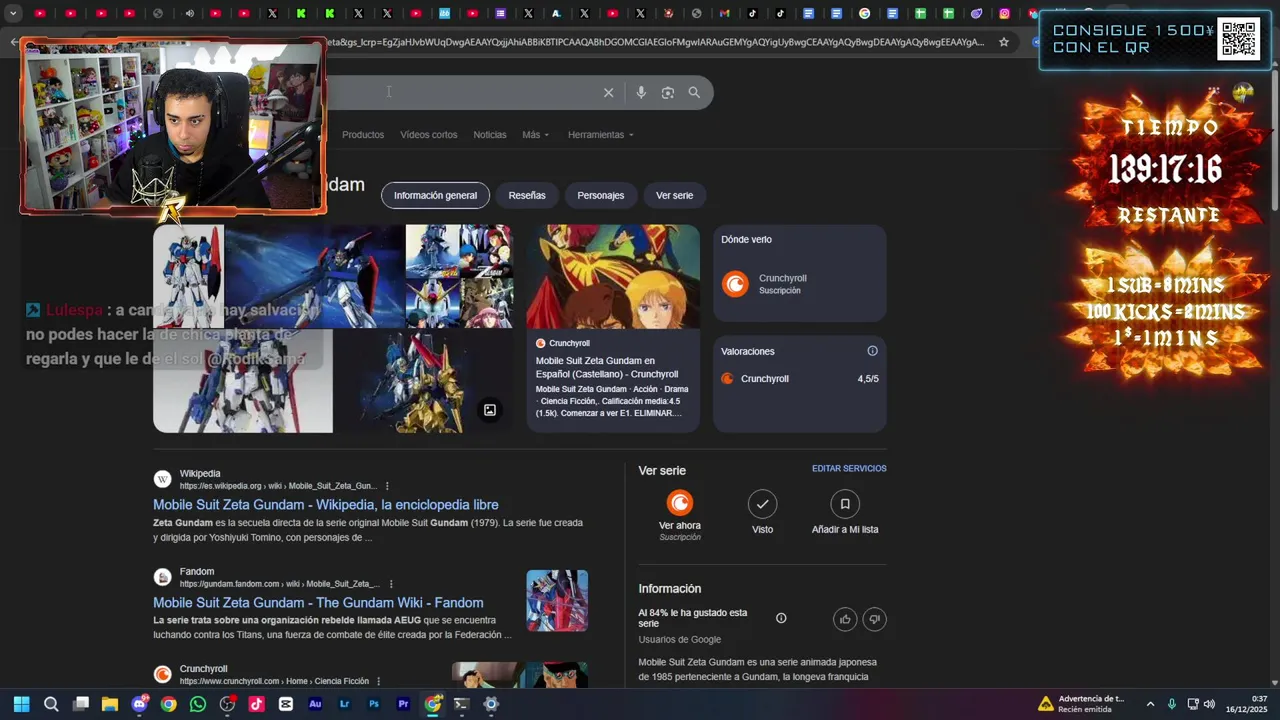Click the network icon in system tray
1280x720 pixels.
coord(1193,704)
